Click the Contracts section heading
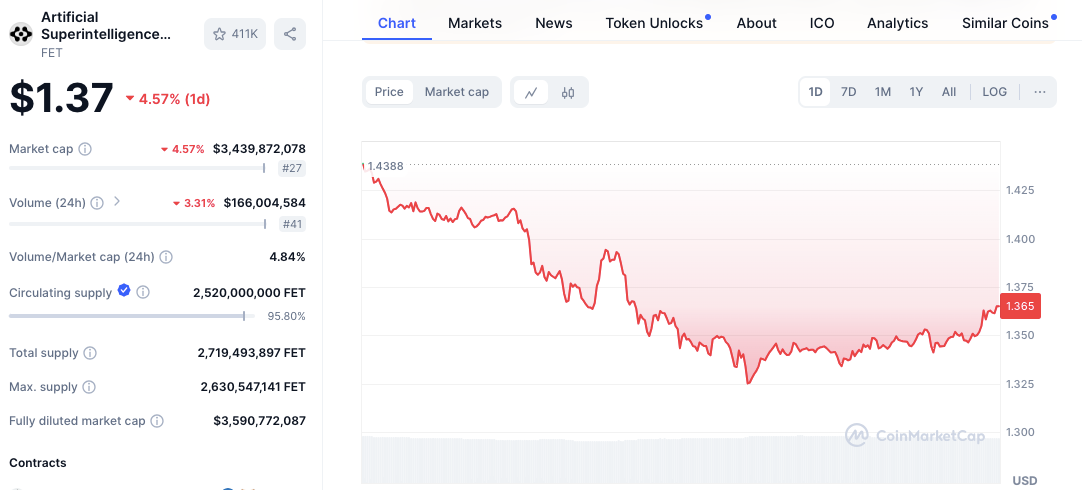The image size is (1082, 490). click(x=38, y=462)
